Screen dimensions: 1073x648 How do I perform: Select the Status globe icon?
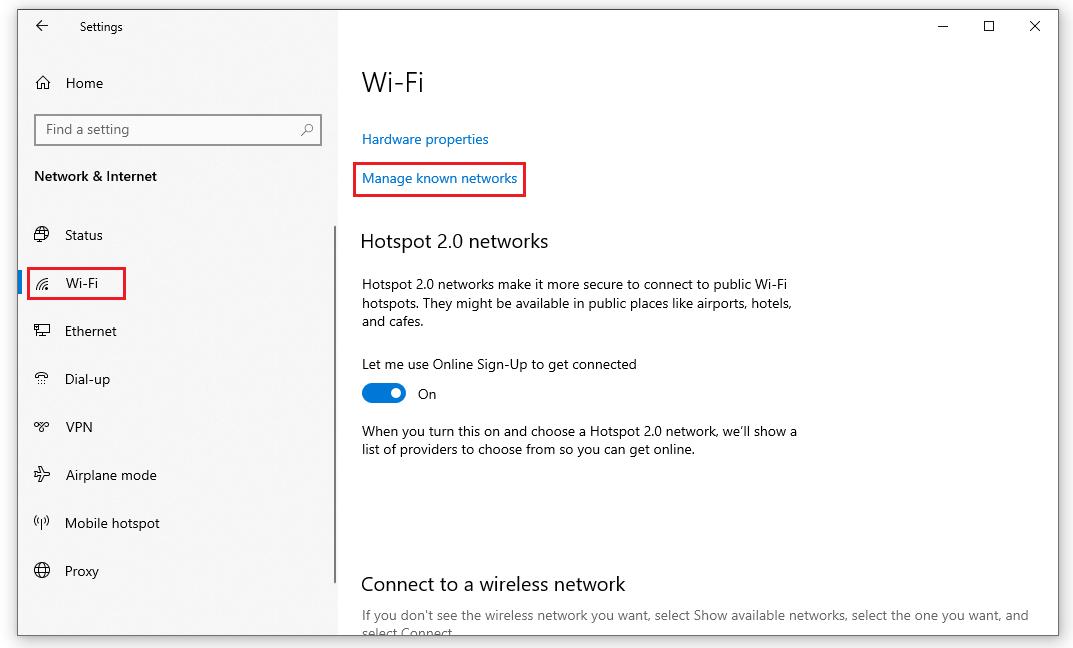pos(42,235)
